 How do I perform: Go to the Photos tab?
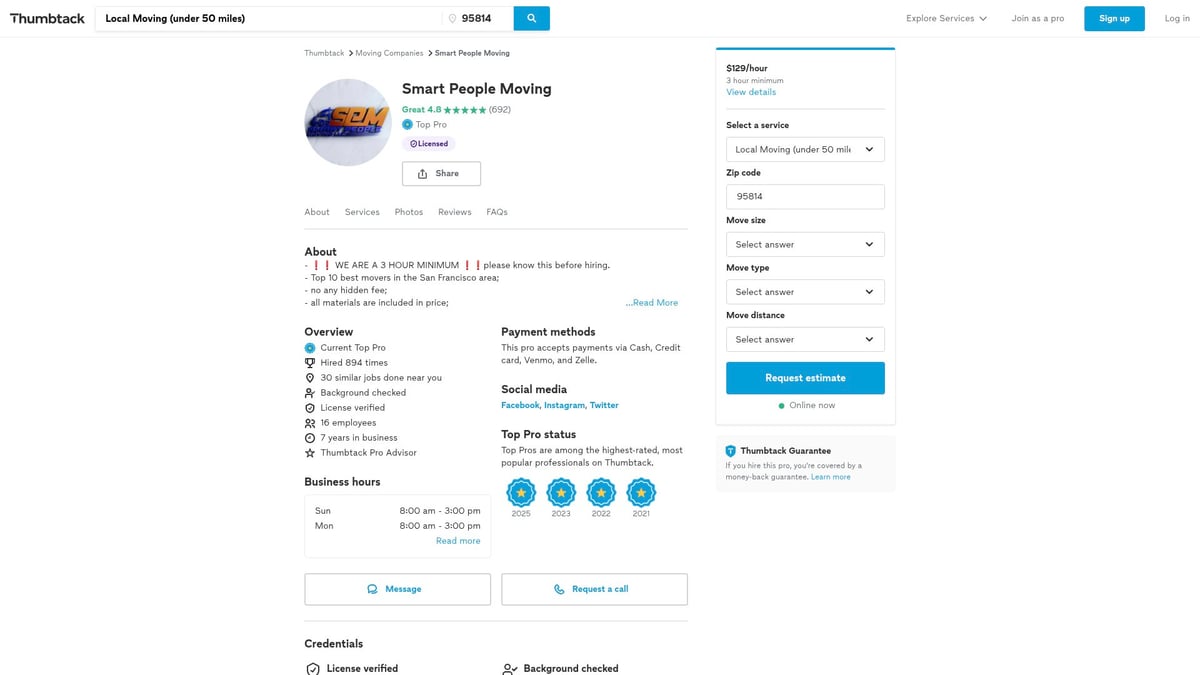tap(408, 212)
